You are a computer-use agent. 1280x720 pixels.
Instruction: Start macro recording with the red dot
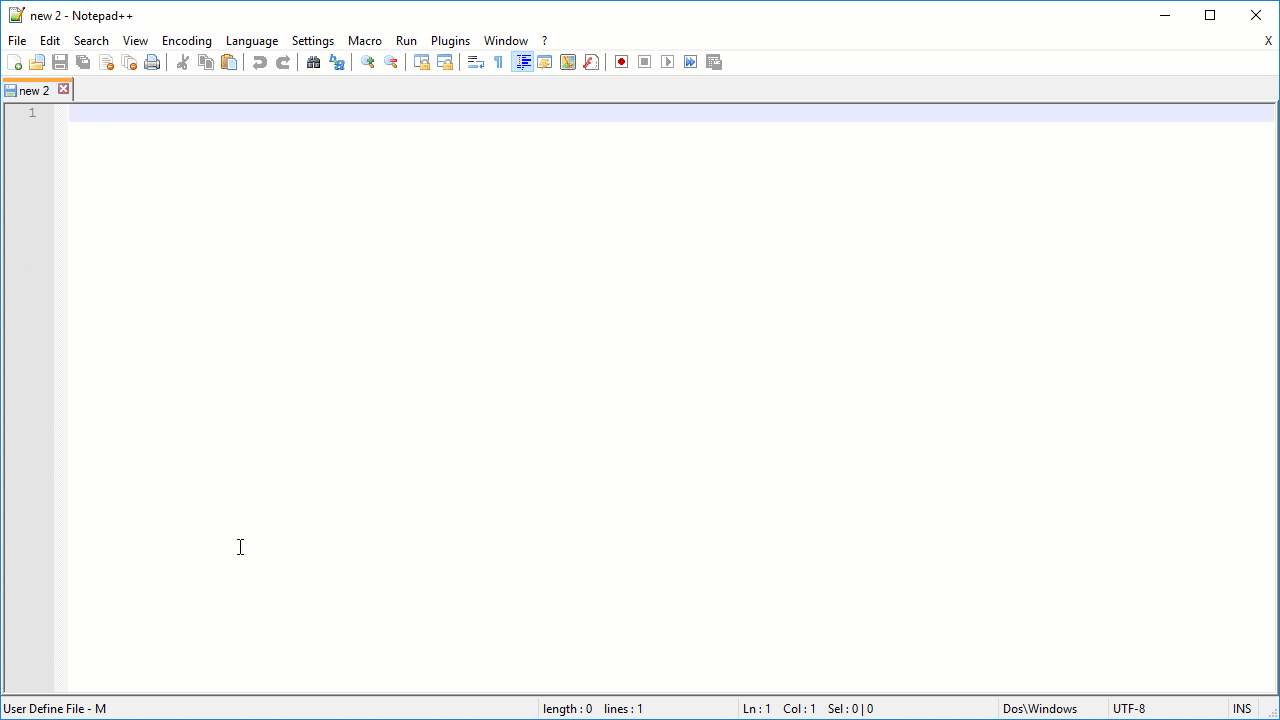(x=621, y=62)
